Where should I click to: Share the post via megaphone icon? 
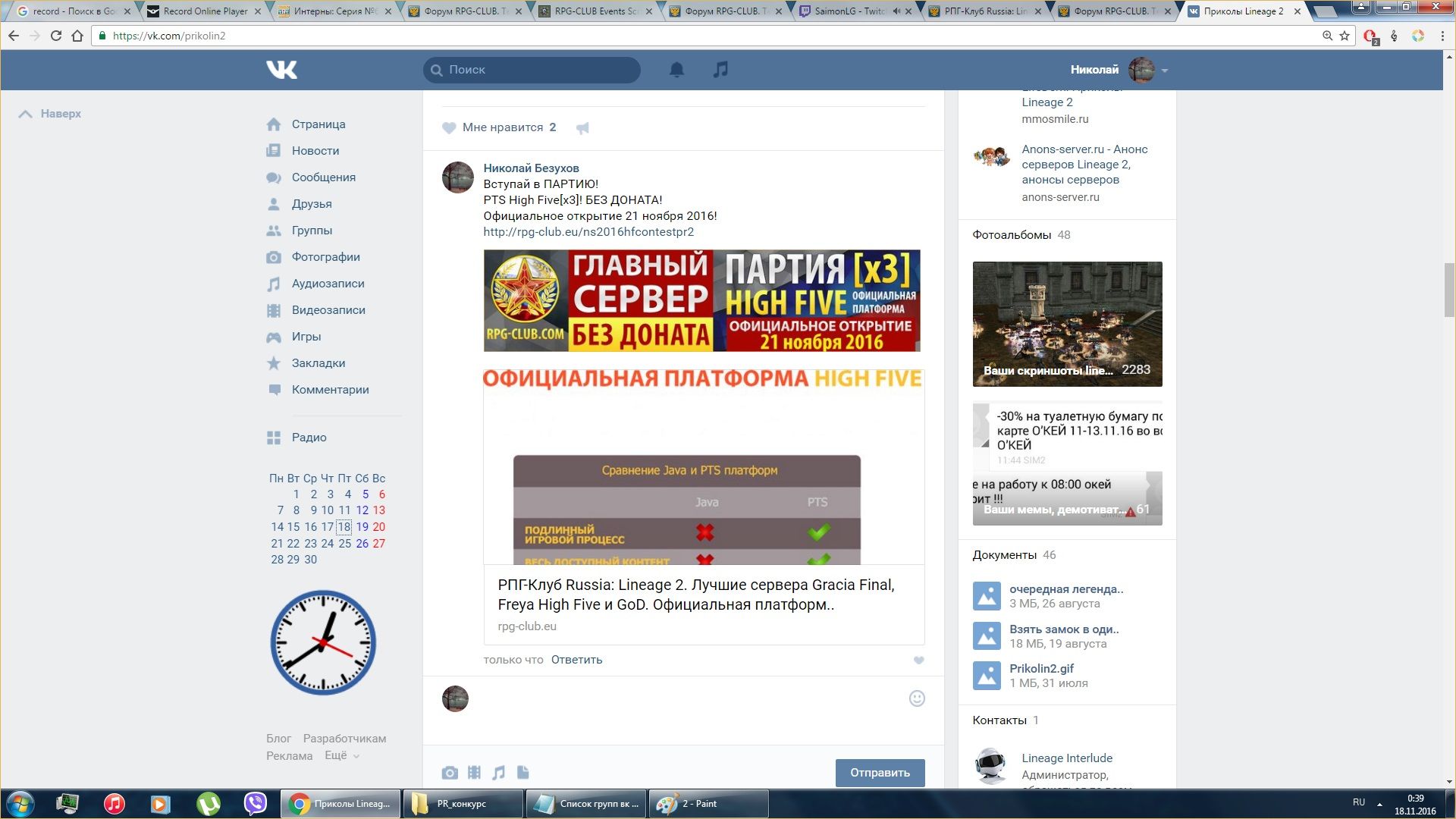(x=582, y=128)
